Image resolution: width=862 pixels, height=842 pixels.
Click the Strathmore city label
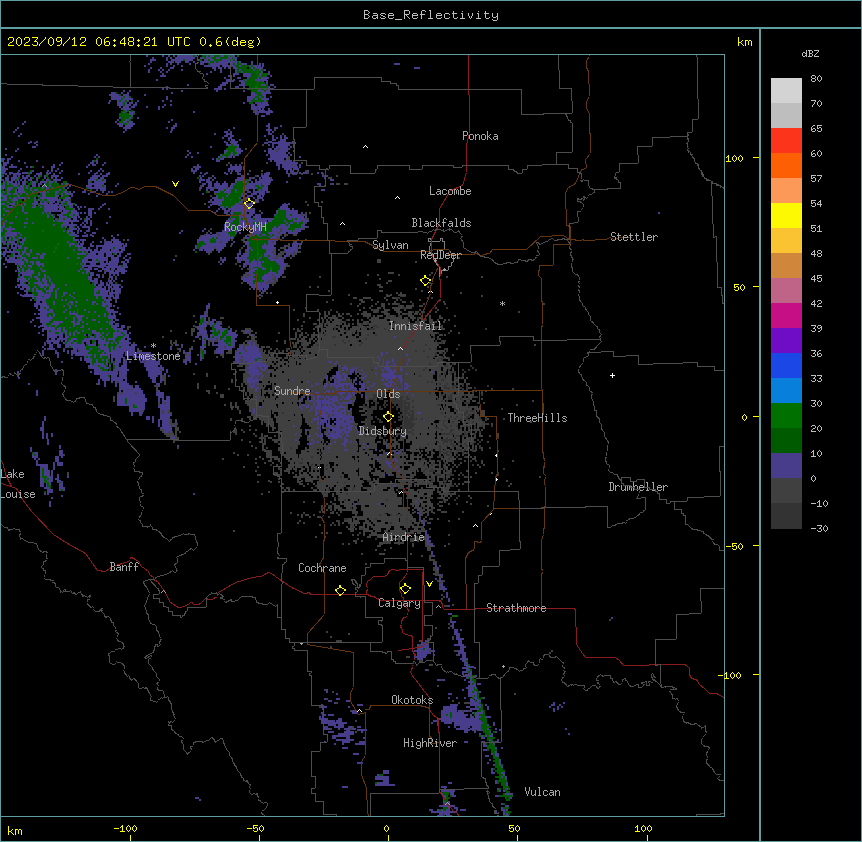point(516,608)
